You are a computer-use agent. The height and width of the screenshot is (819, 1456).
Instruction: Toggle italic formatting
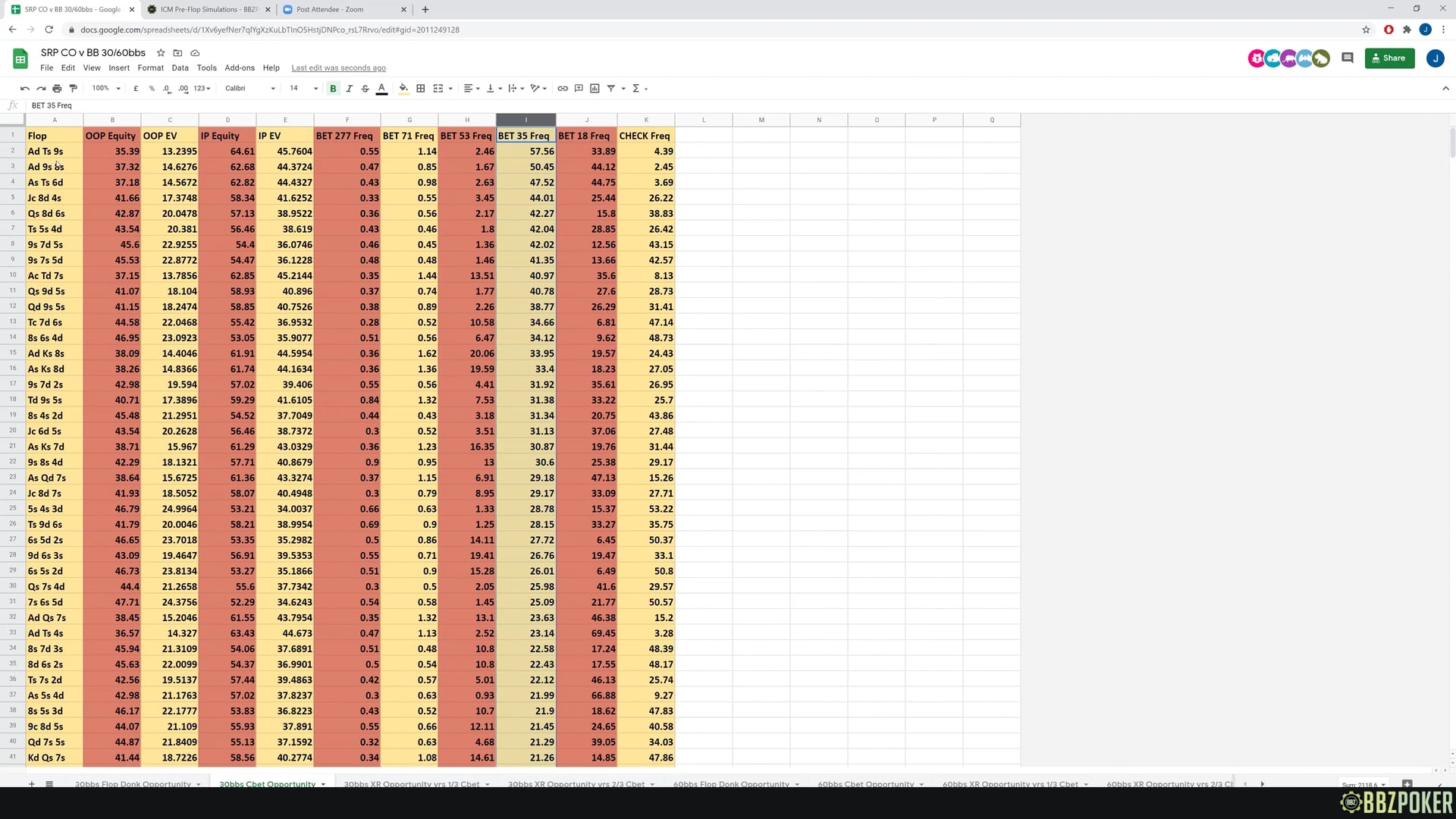[349, 89]
